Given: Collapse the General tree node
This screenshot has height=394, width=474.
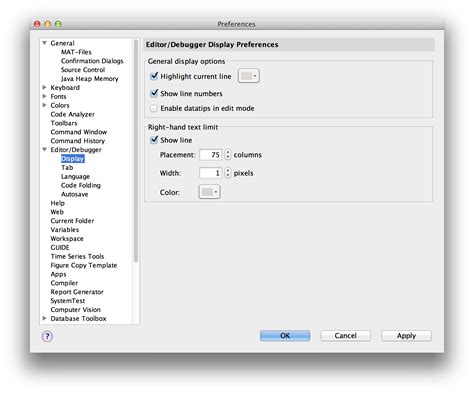Looking at the screenshot, I should (44, 43).
